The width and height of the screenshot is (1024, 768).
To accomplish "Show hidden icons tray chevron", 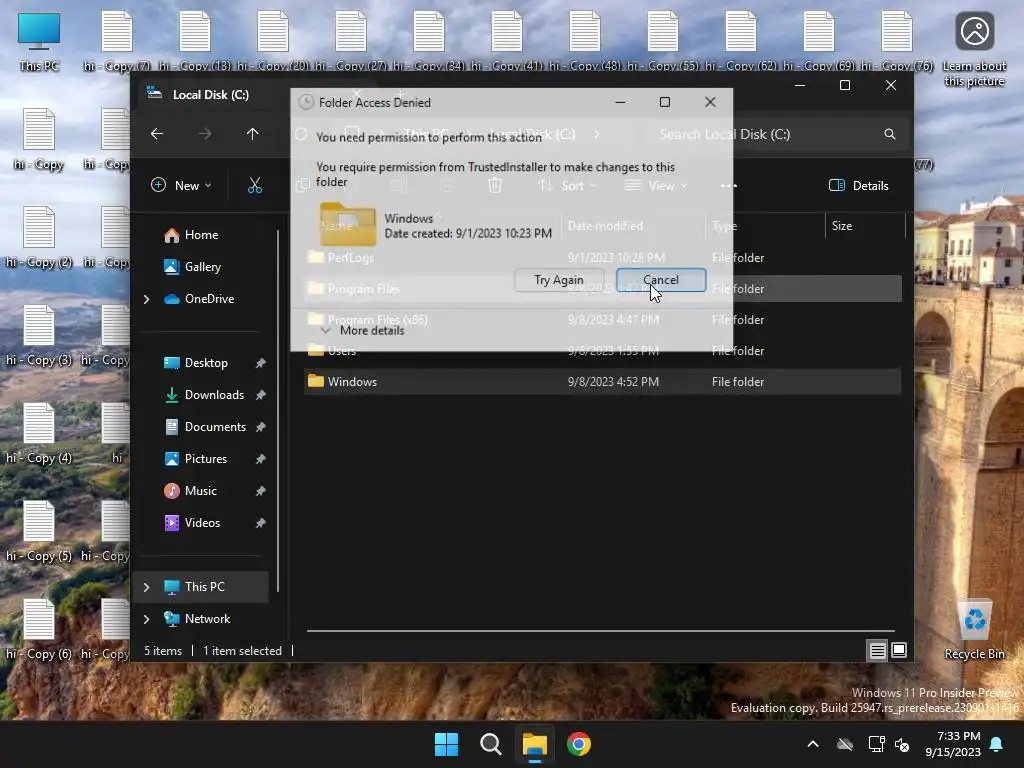I will tap(813, 744).
